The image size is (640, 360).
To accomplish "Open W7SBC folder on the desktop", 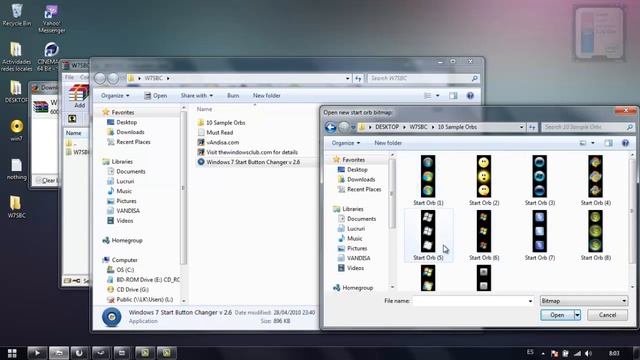I will coord(16,207).
